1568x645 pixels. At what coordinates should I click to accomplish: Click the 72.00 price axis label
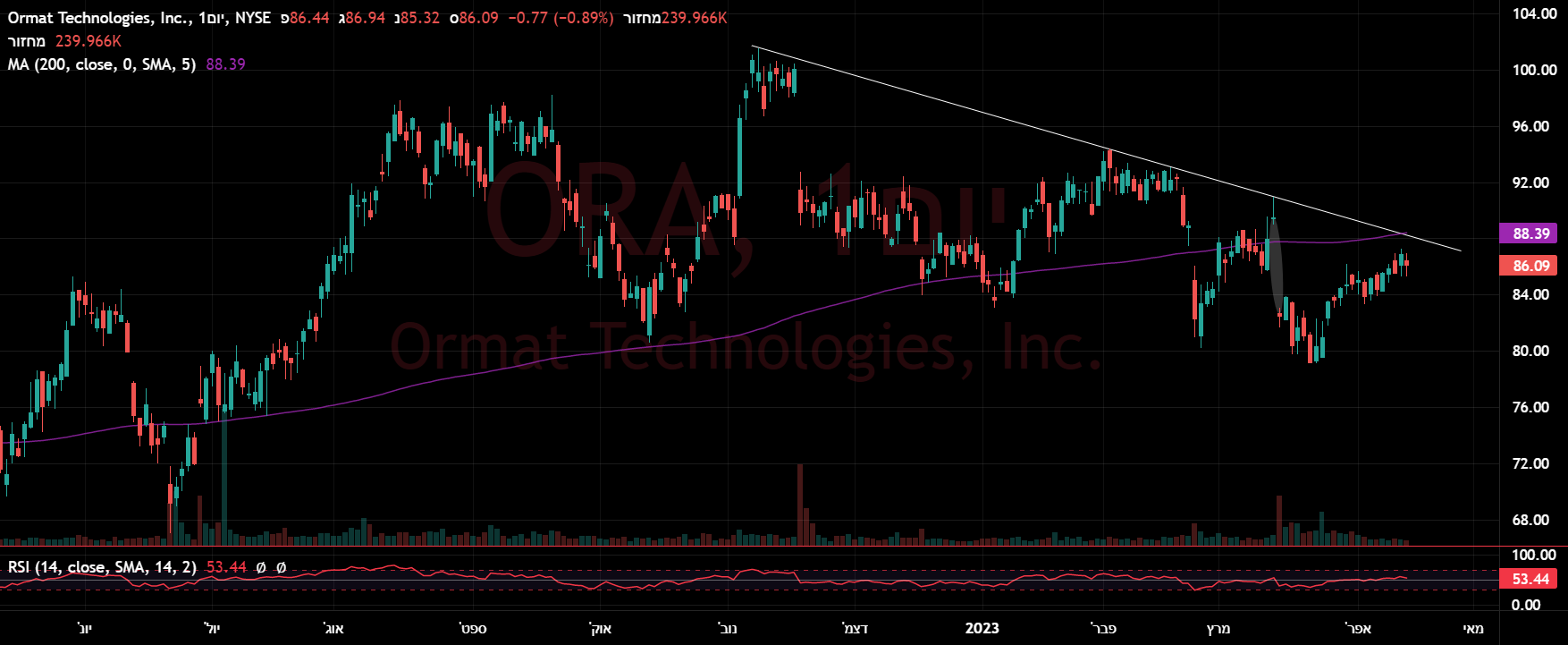point(1530,463)
